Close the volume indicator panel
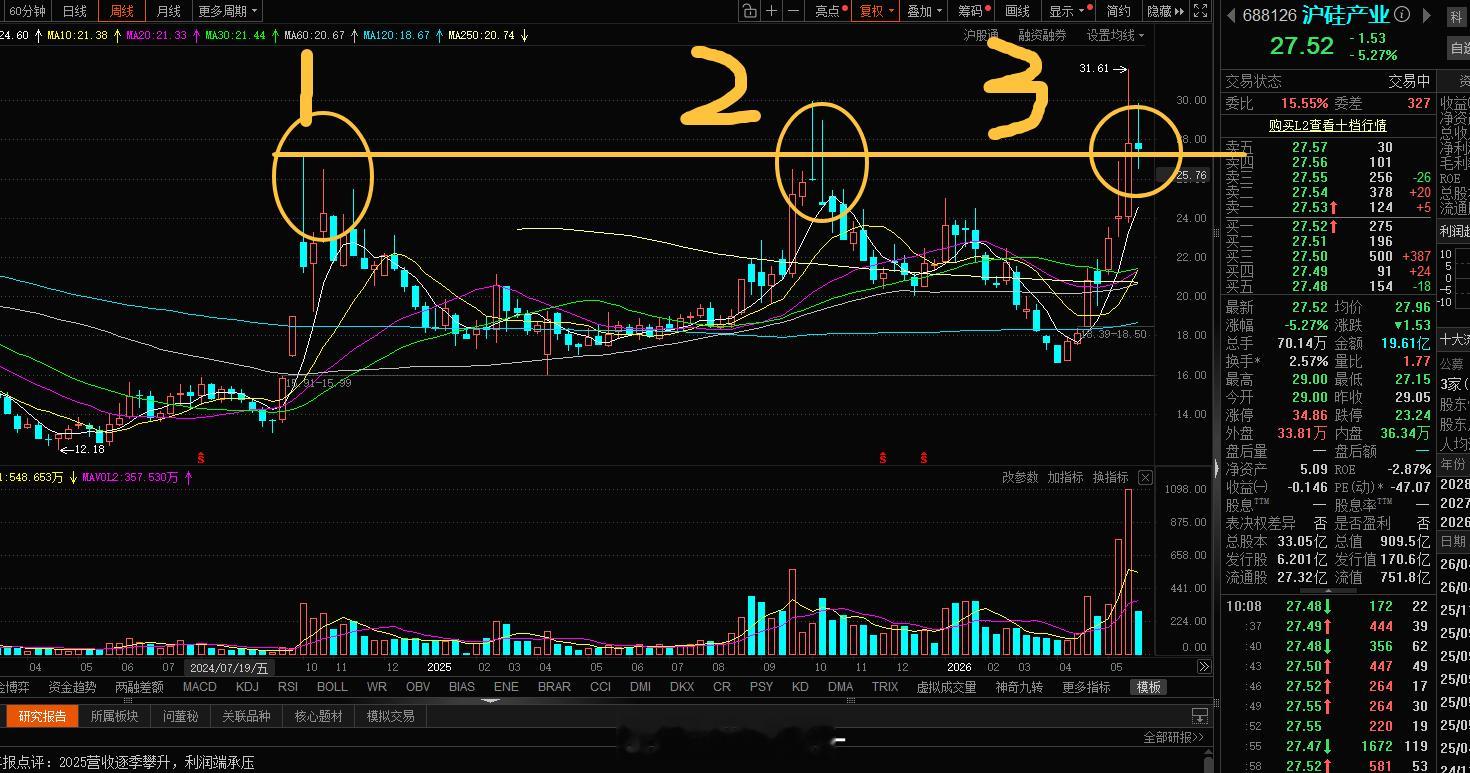 point(1145,478)
